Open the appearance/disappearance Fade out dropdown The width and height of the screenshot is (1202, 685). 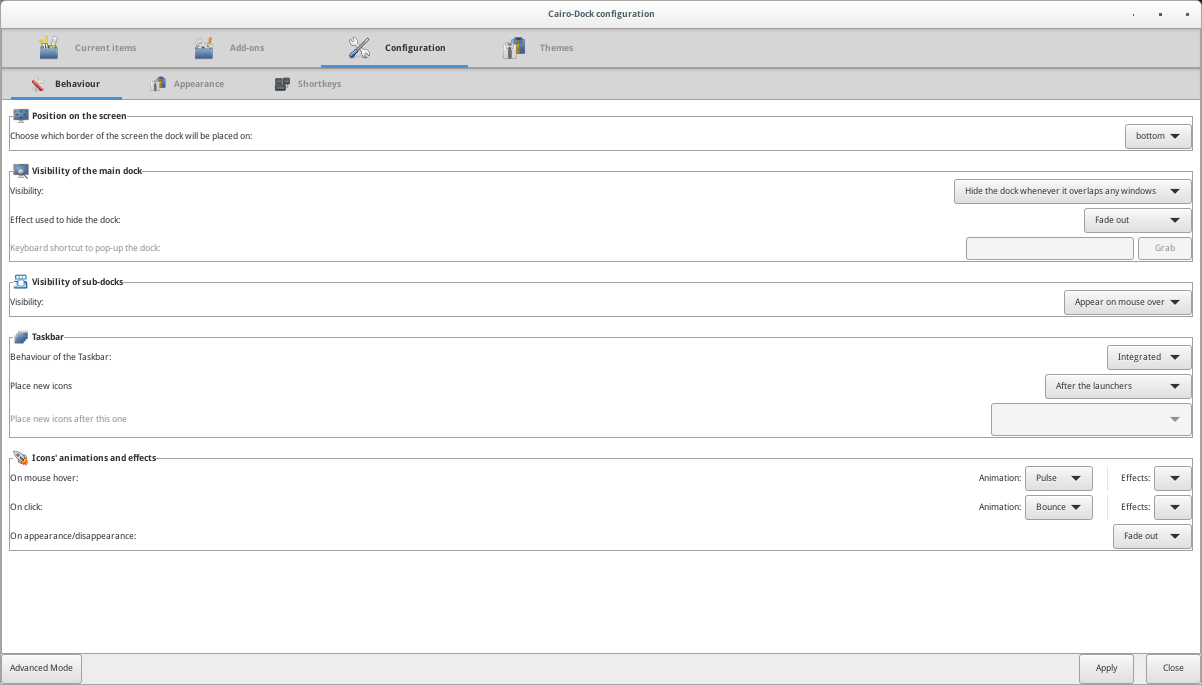click(1152, 537)
